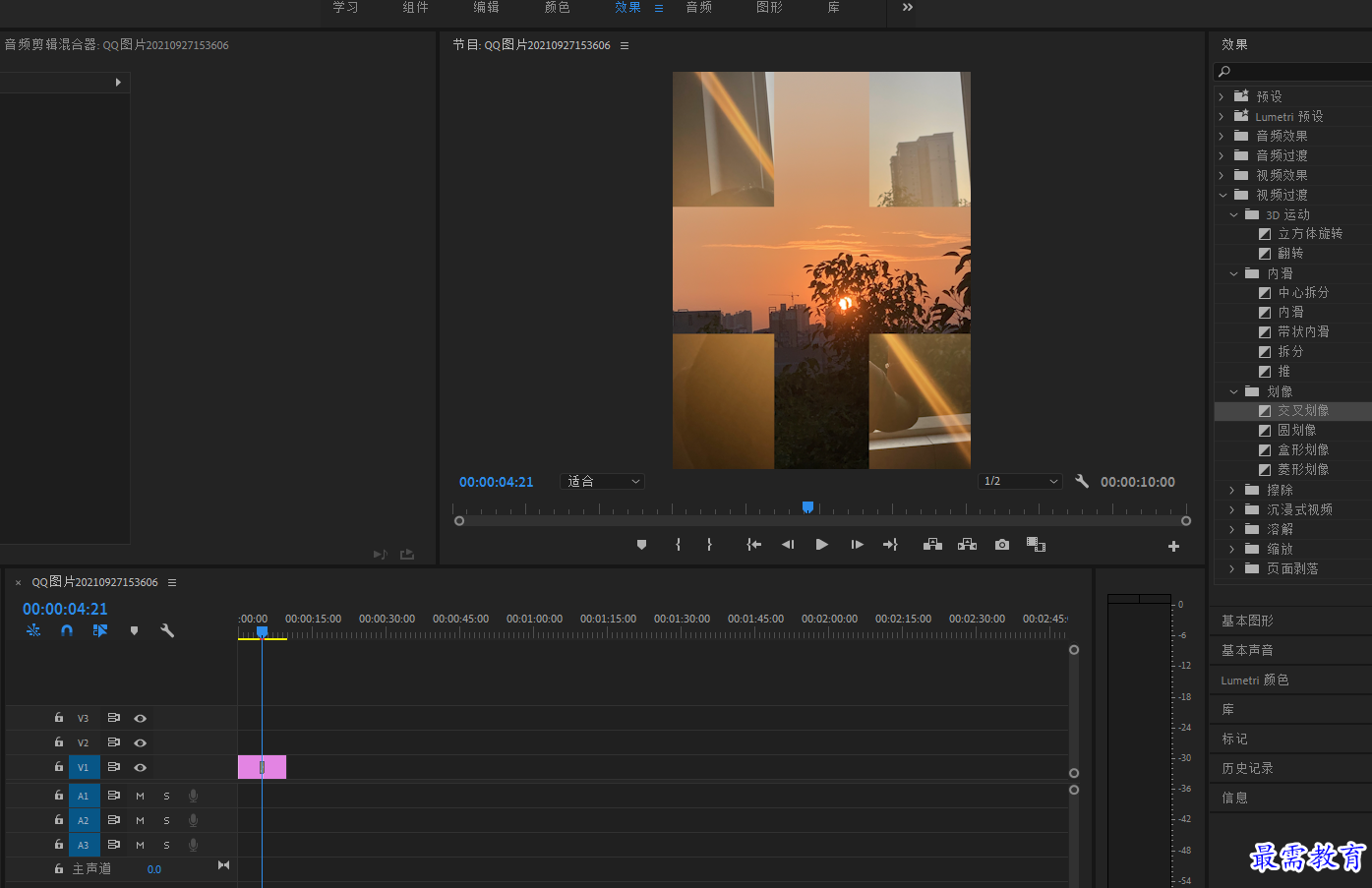1372x888 pixels.
Task: Show more workspaces chevron
Action: [x=908, y=8]
